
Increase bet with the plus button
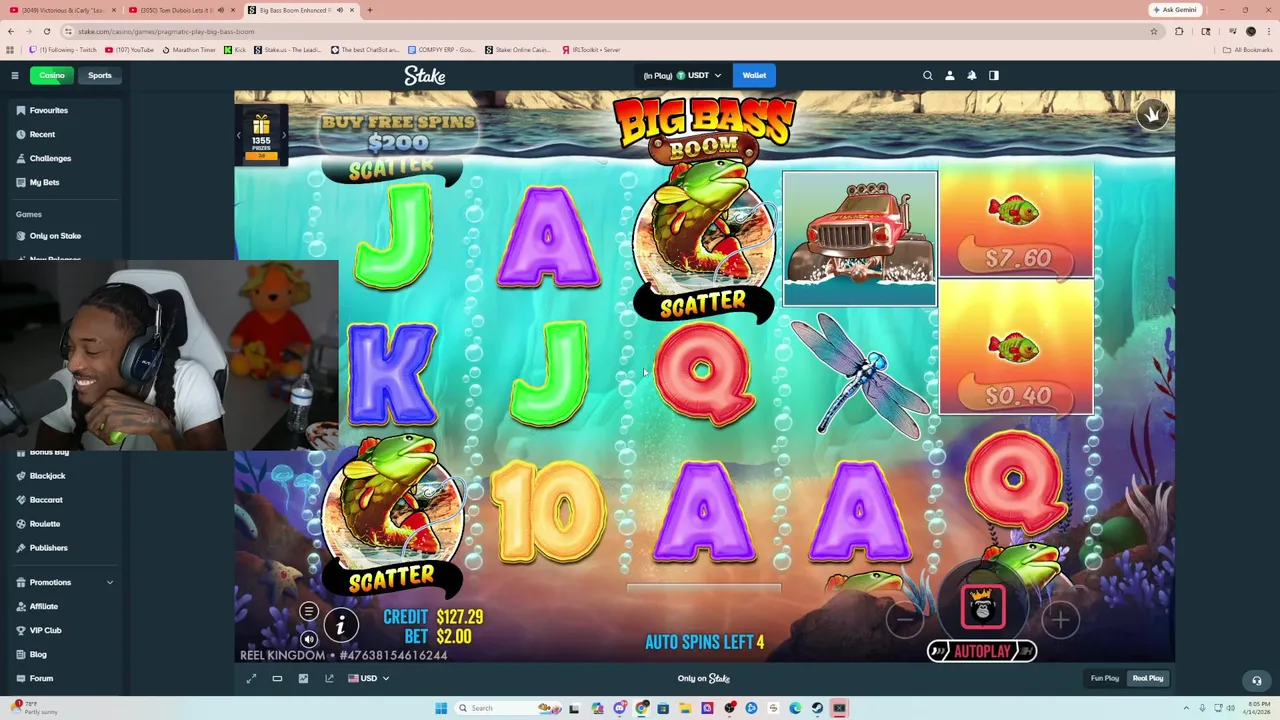[1060, 620]
